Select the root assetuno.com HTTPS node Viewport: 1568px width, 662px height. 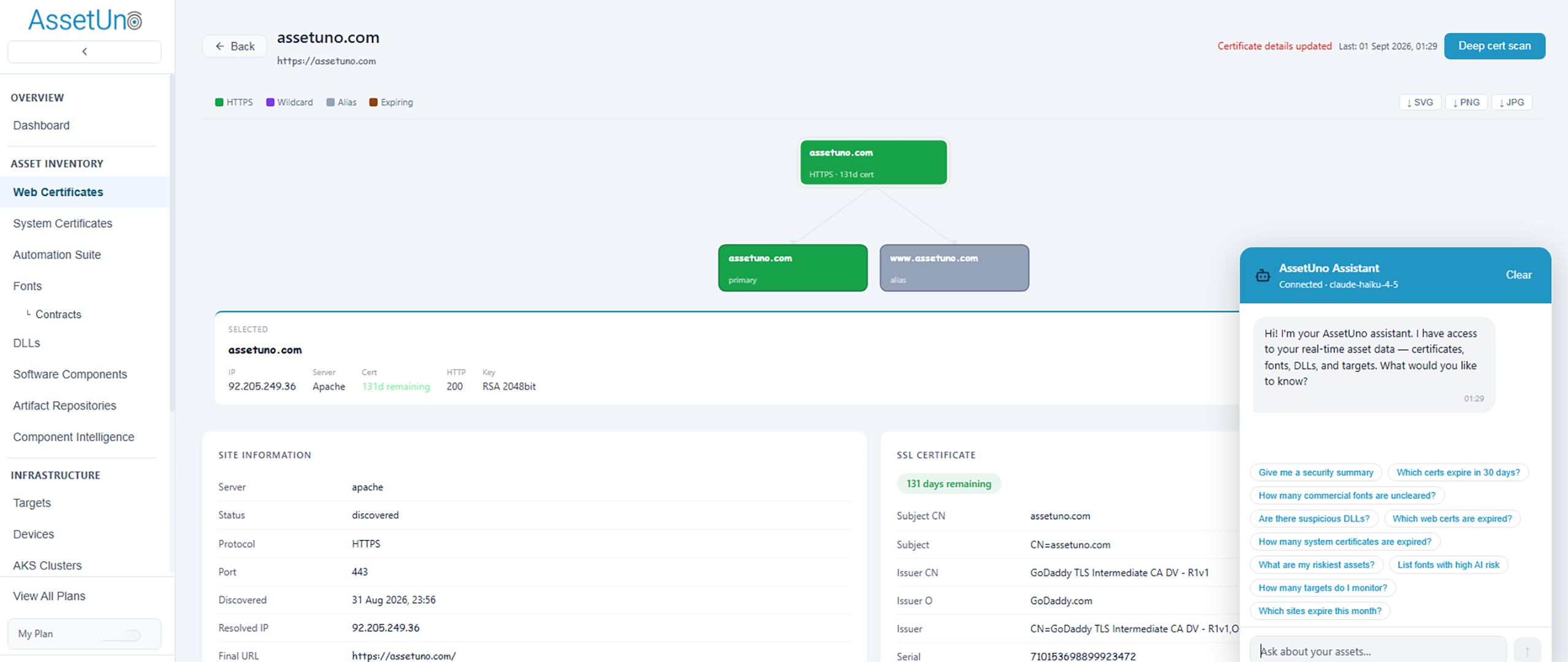pos(873,162)
